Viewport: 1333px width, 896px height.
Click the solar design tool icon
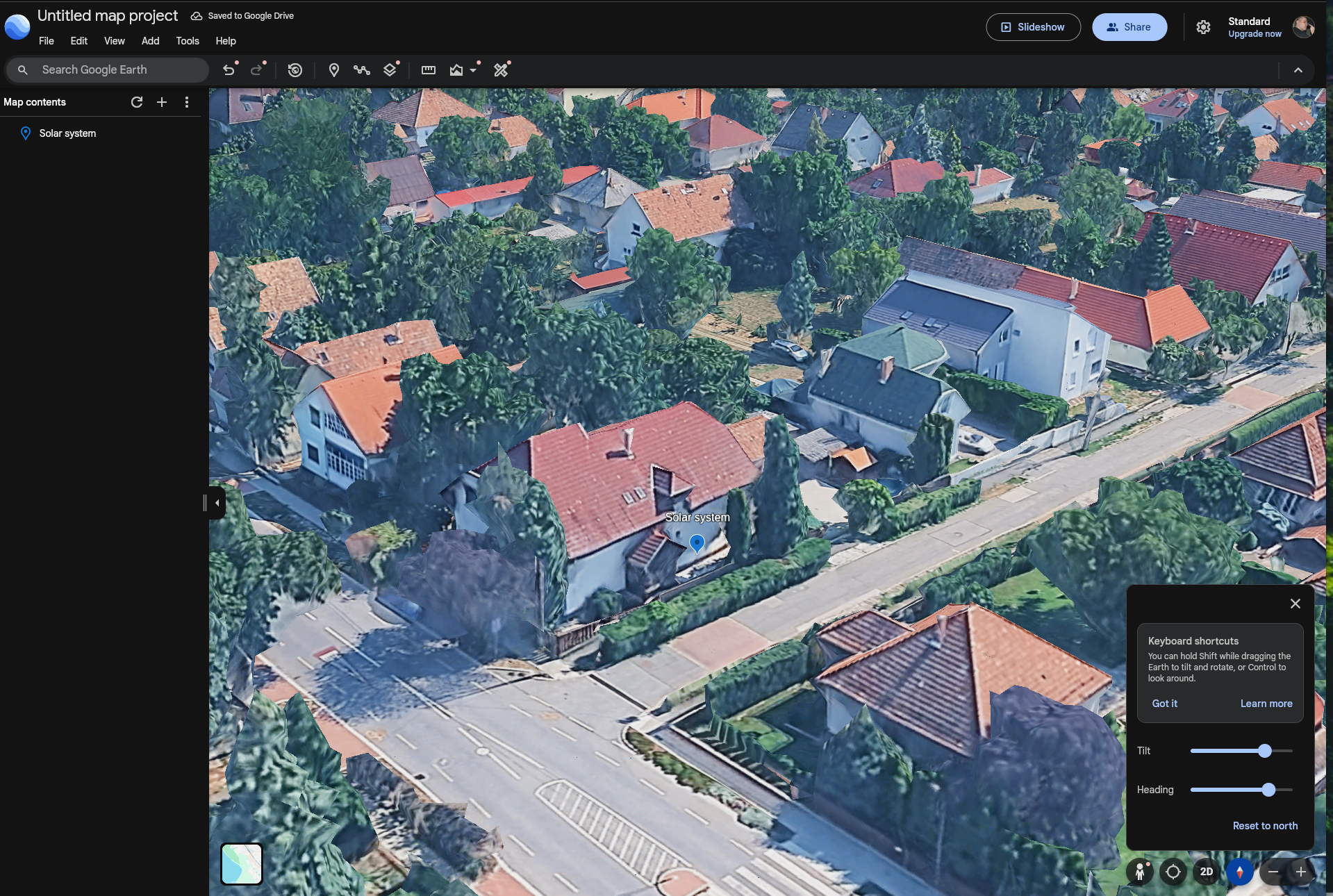coord(501,69)
